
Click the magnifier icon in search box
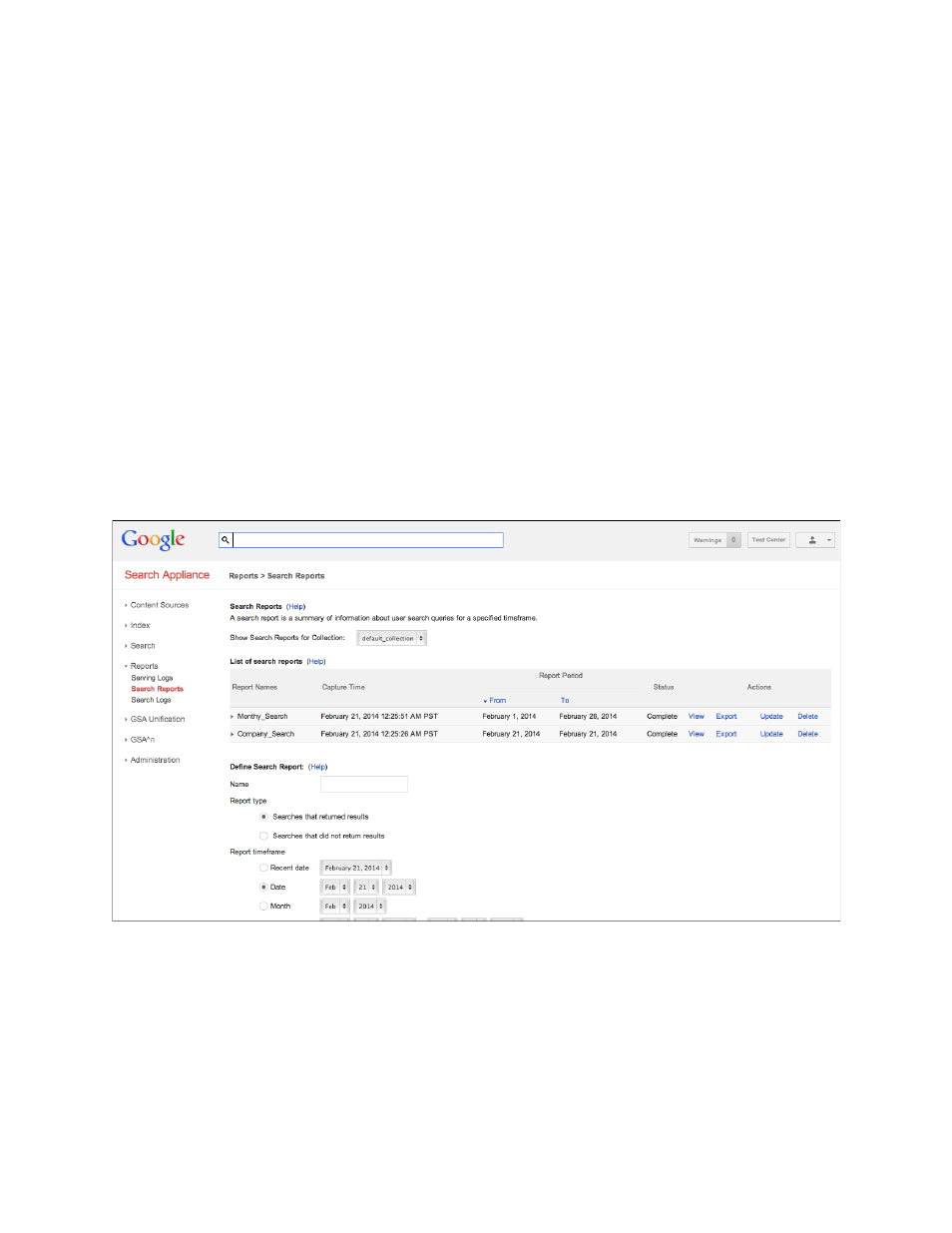226,540
